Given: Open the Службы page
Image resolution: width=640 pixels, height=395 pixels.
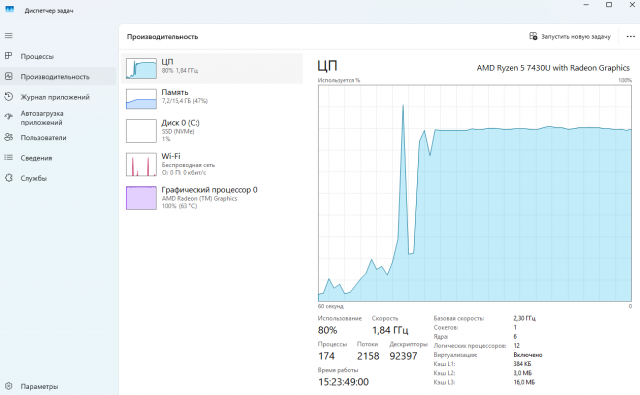Looking at the screenshot, I should [x=58, y=178].
